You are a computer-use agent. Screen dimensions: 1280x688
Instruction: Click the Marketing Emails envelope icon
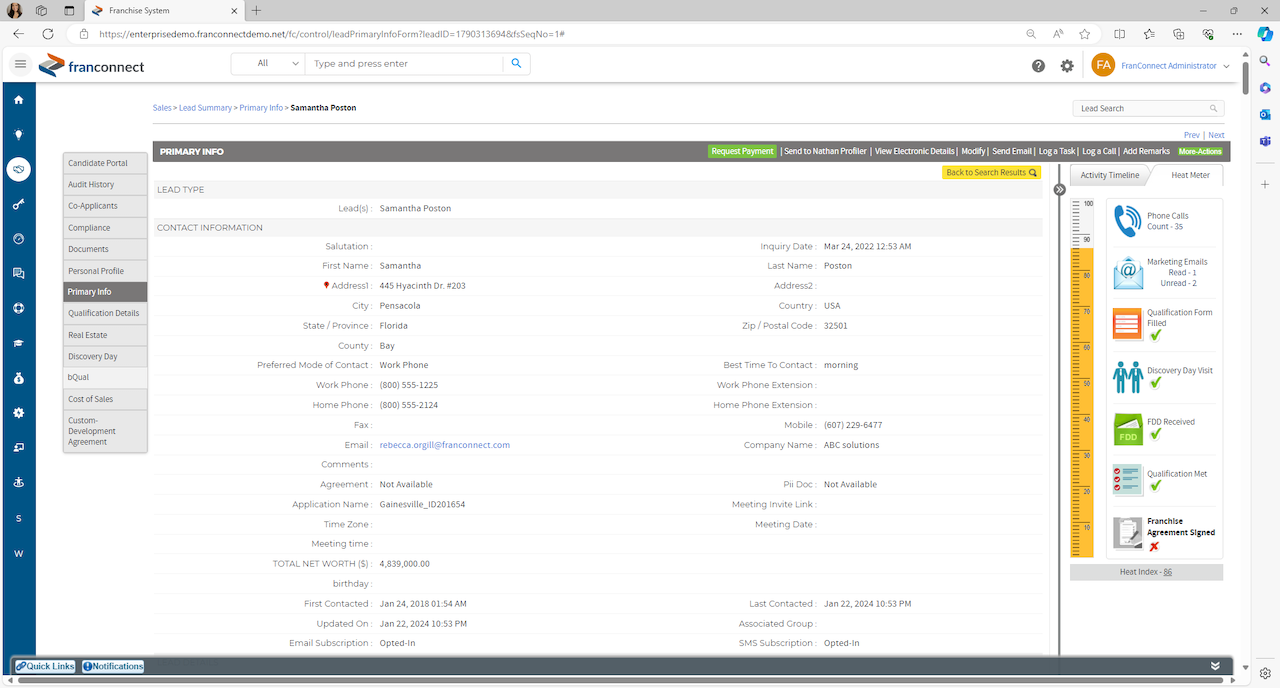(1128, 272)
